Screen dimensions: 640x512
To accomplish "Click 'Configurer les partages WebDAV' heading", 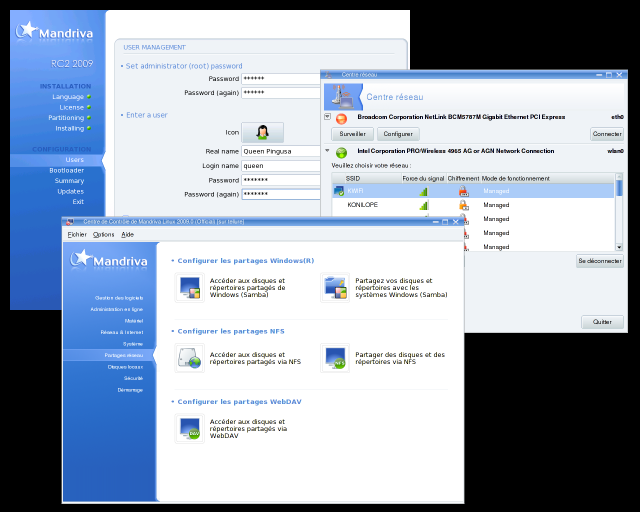I will tap(239, 402).
